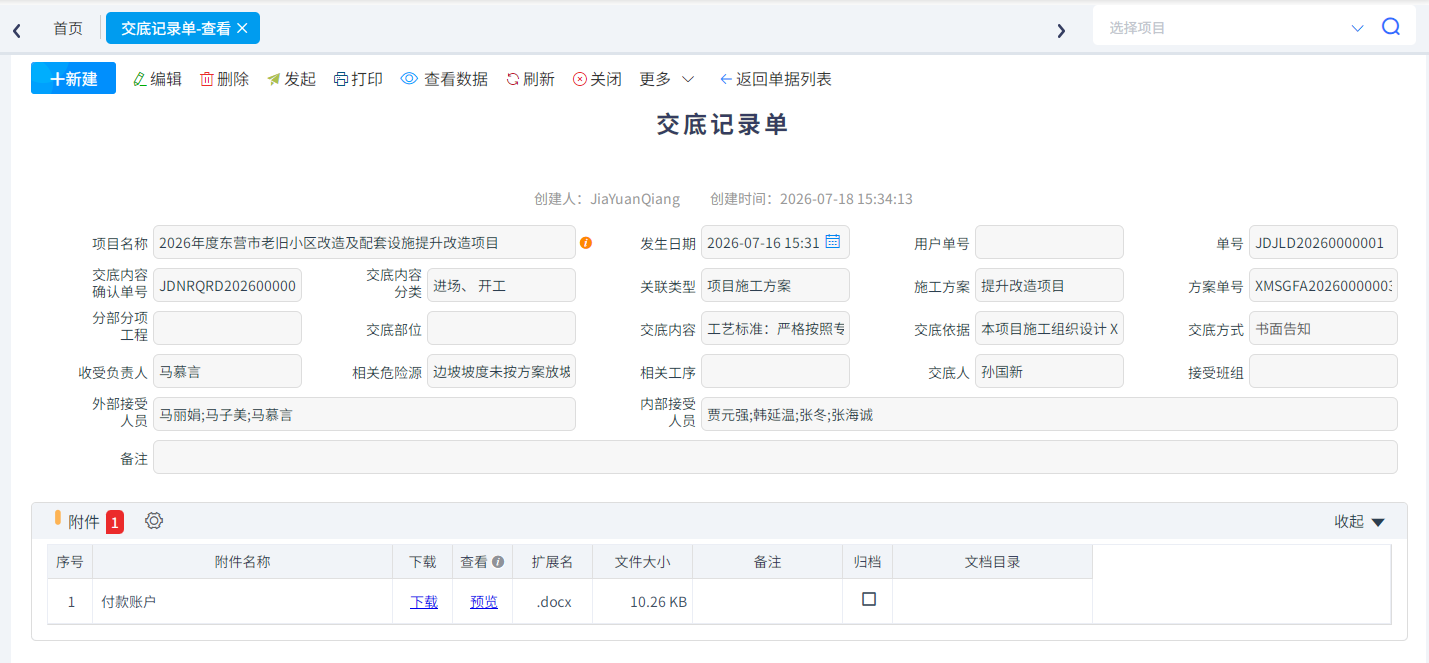The height and width of the screenshot is (663, 1429).
Task: Click the 交底依据 field
Action: (x=1049, y=328)
